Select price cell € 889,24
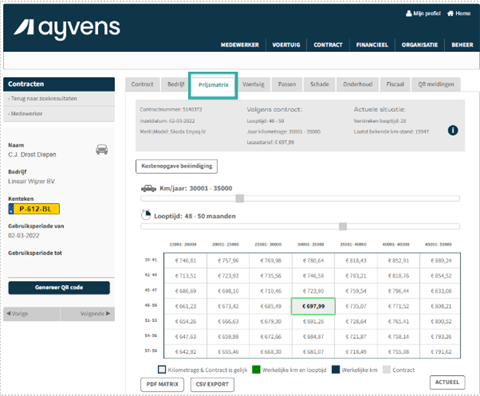 [x=441, y=261]
